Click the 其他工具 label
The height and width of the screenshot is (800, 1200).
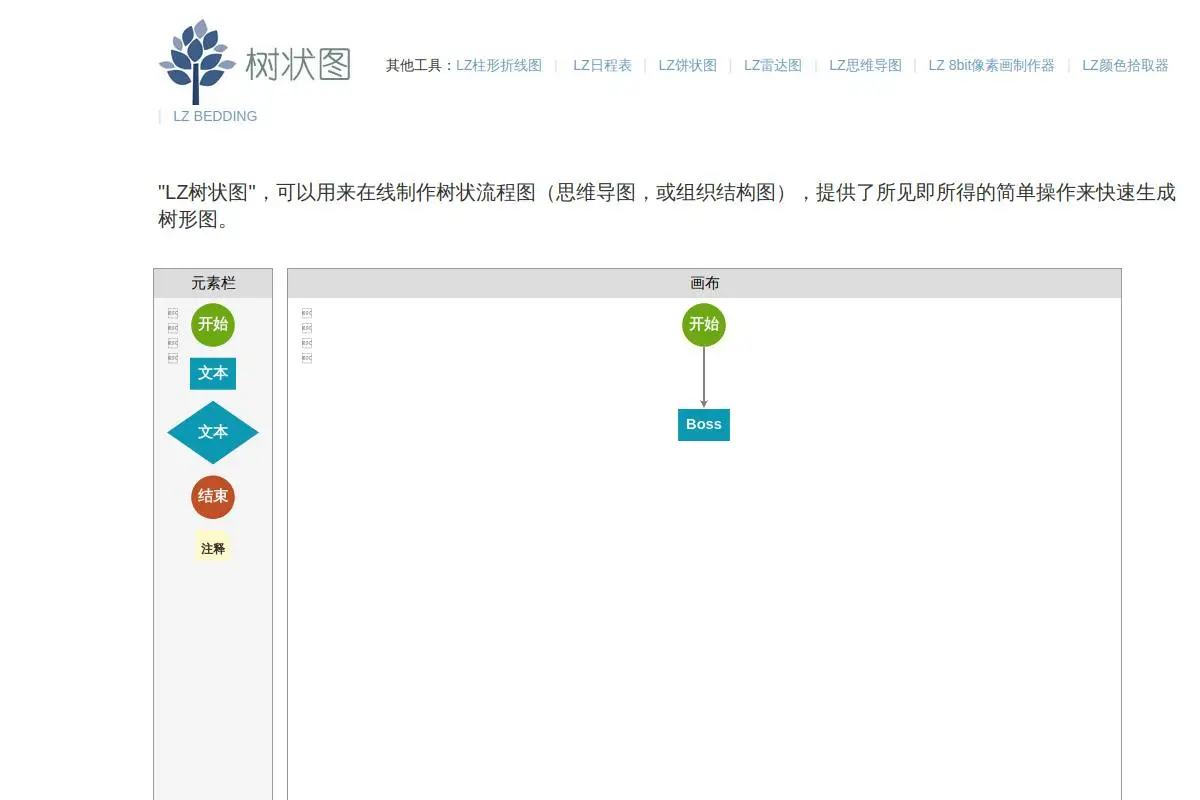pyautogui.click(x=421, y=65)
